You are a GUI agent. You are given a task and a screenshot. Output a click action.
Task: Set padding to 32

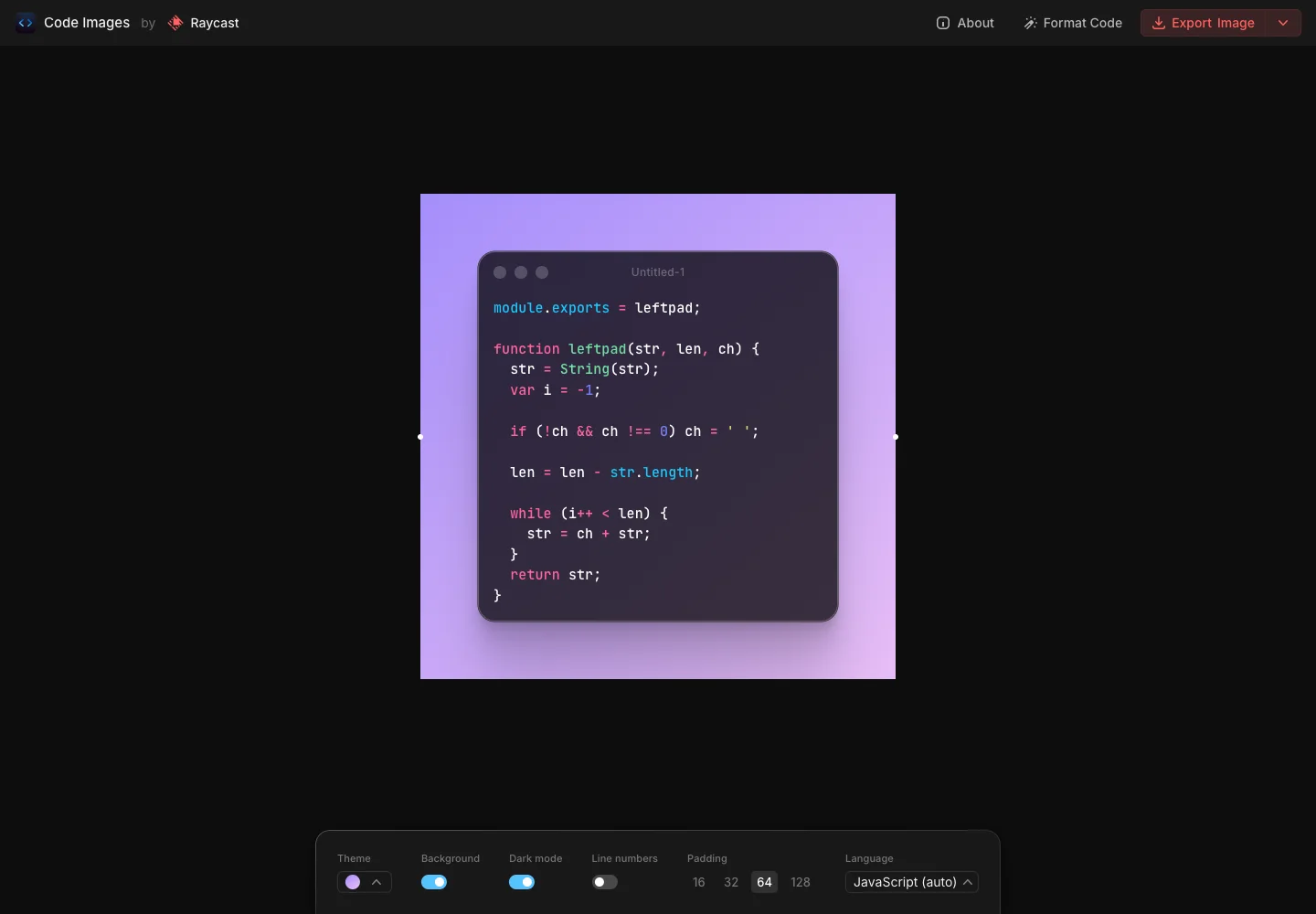tap(731, 882)
